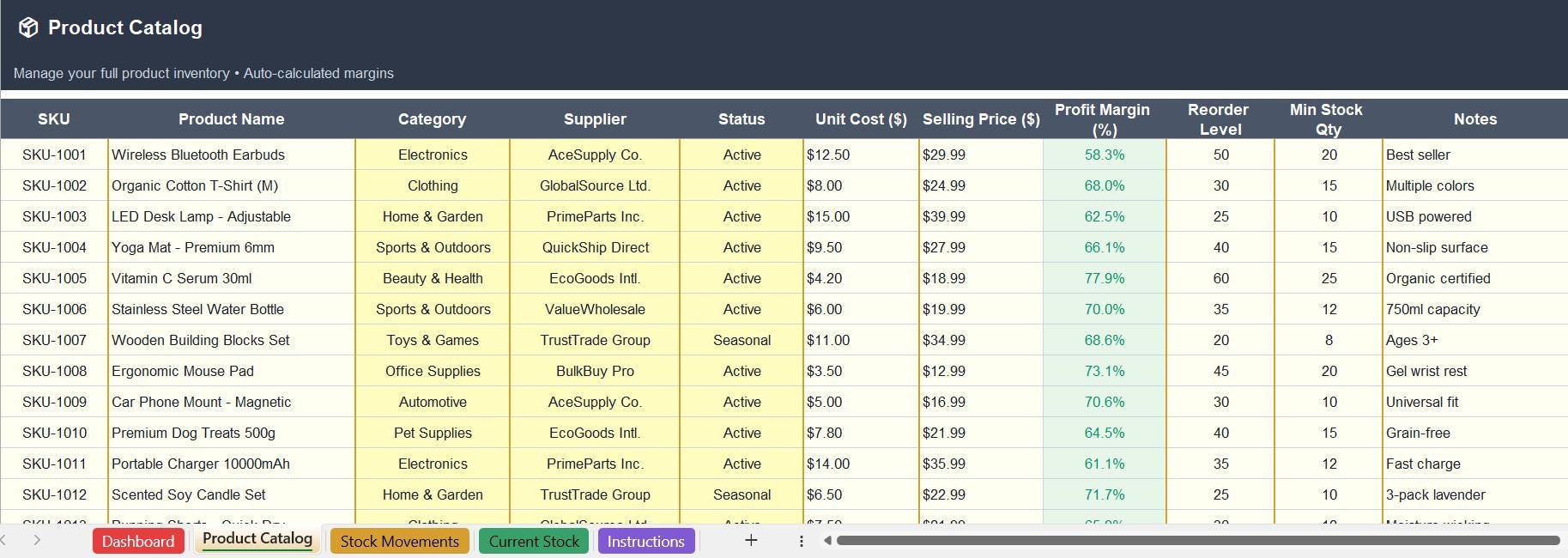The height and width of the screenshot is (558, 1568).
Task: Click the Wireless Bluetooth Earbuds cell
Action: coord(231,155)
